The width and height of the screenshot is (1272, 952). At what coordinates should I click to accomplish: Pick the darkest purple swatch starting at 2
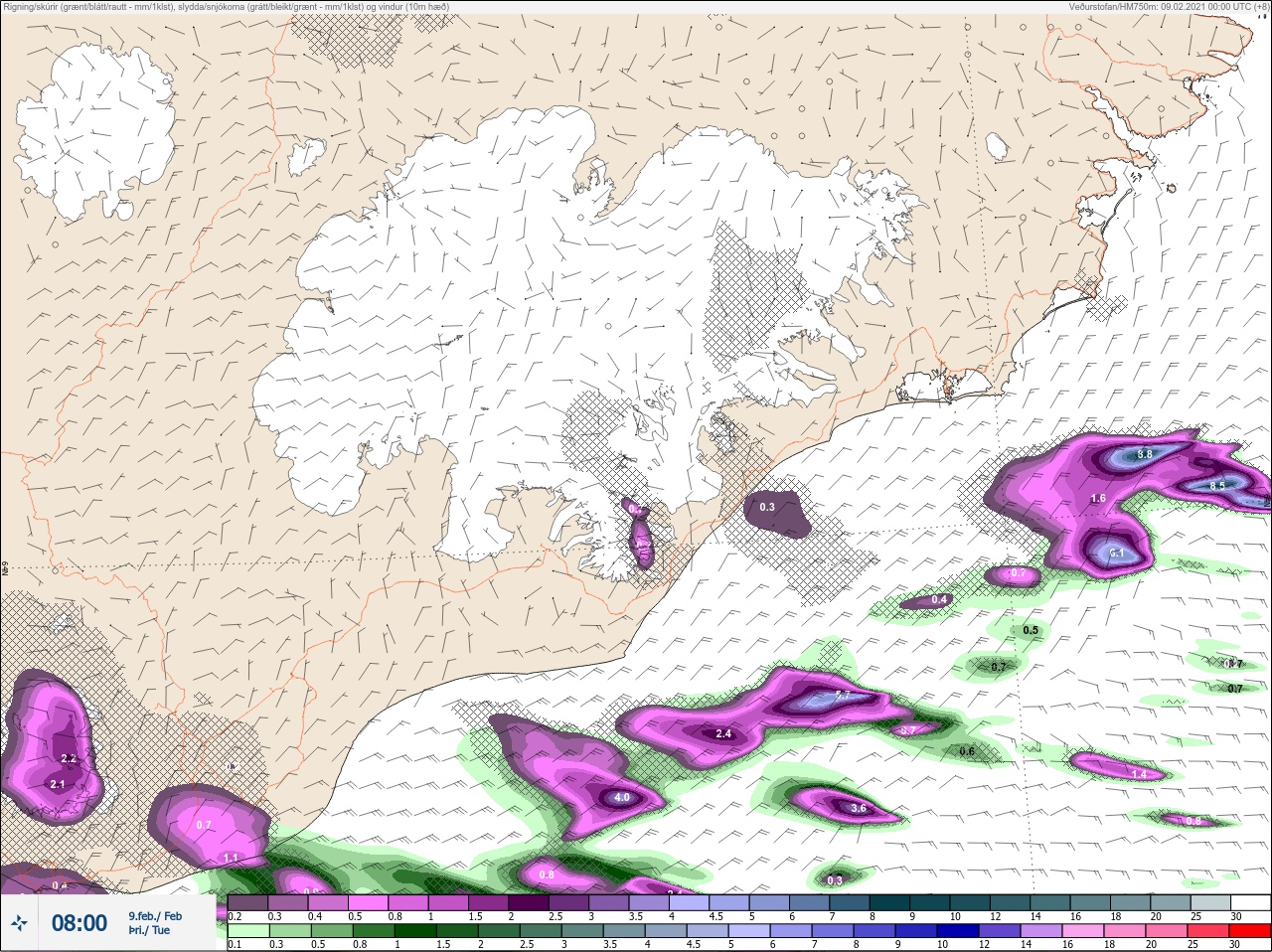point(530,902)
